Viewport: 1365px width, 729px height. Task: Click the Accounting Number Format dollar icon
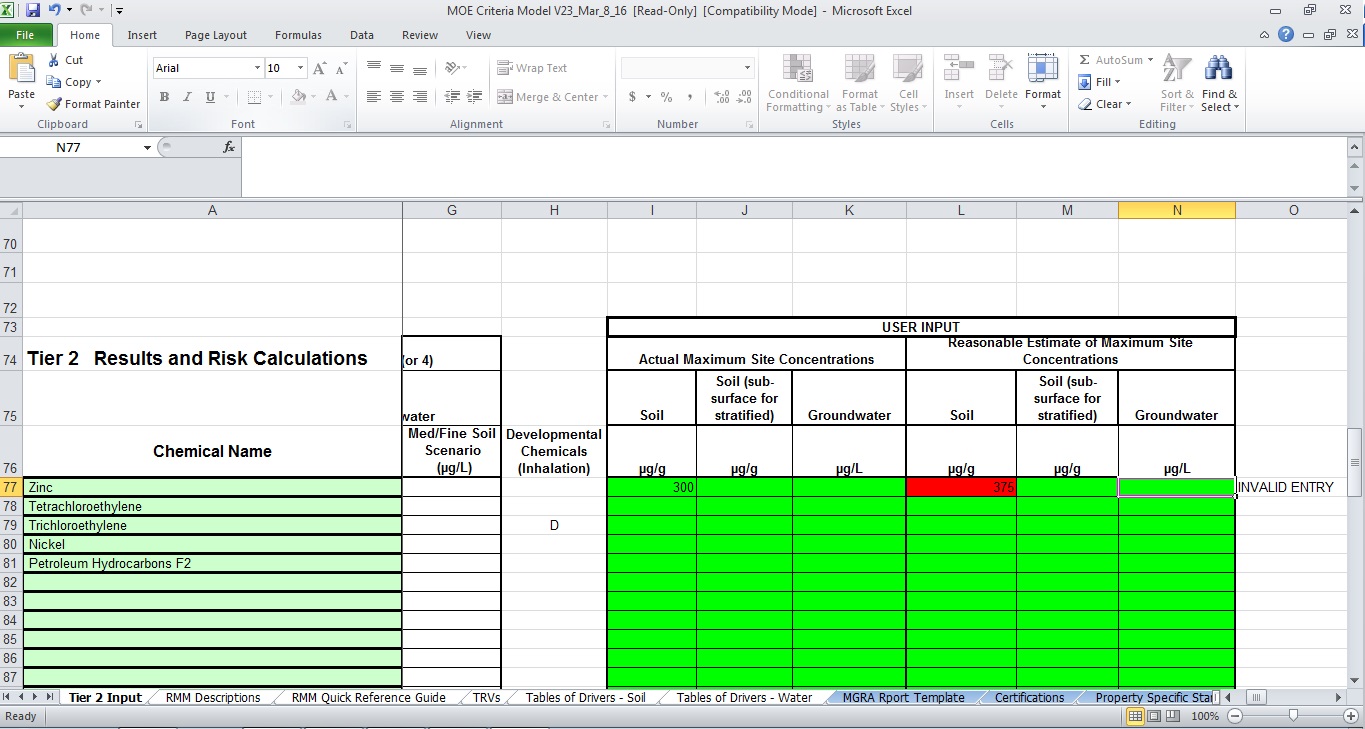633,97
